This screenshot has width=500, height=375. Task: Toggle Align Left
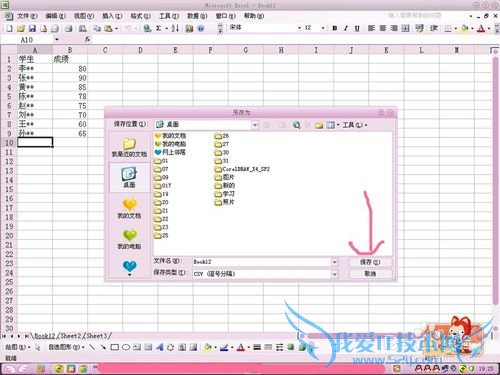(371, 28)
